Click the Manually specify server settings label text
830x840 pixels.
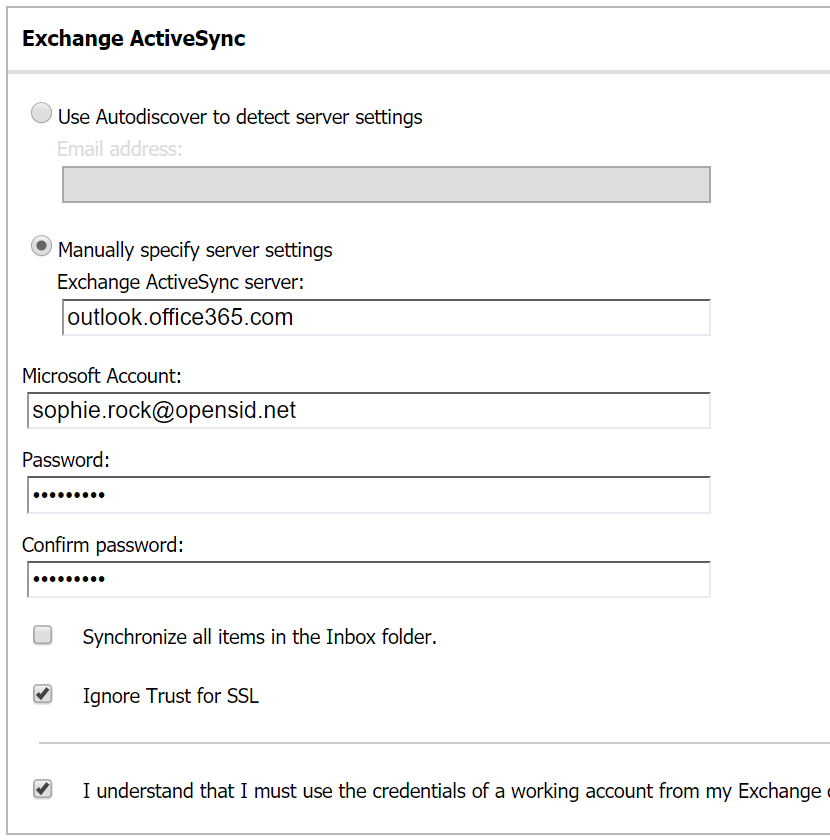[x=195, y=250]
